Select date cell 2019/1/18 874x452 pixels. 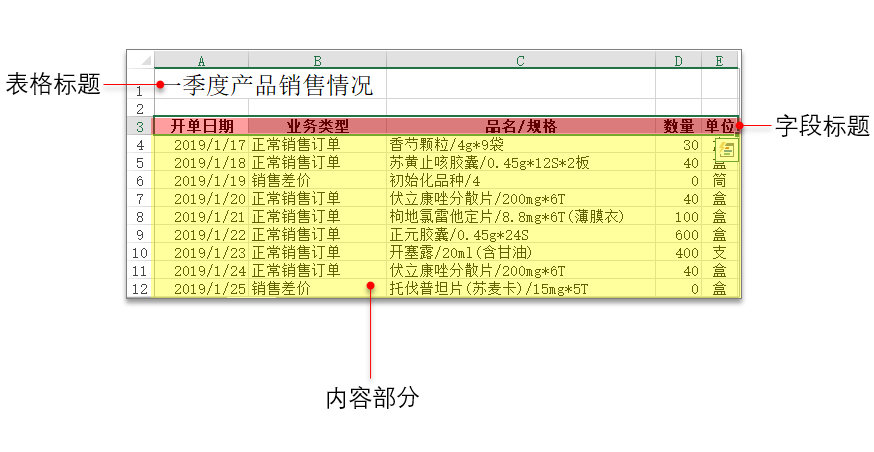(x=201, y=162)
